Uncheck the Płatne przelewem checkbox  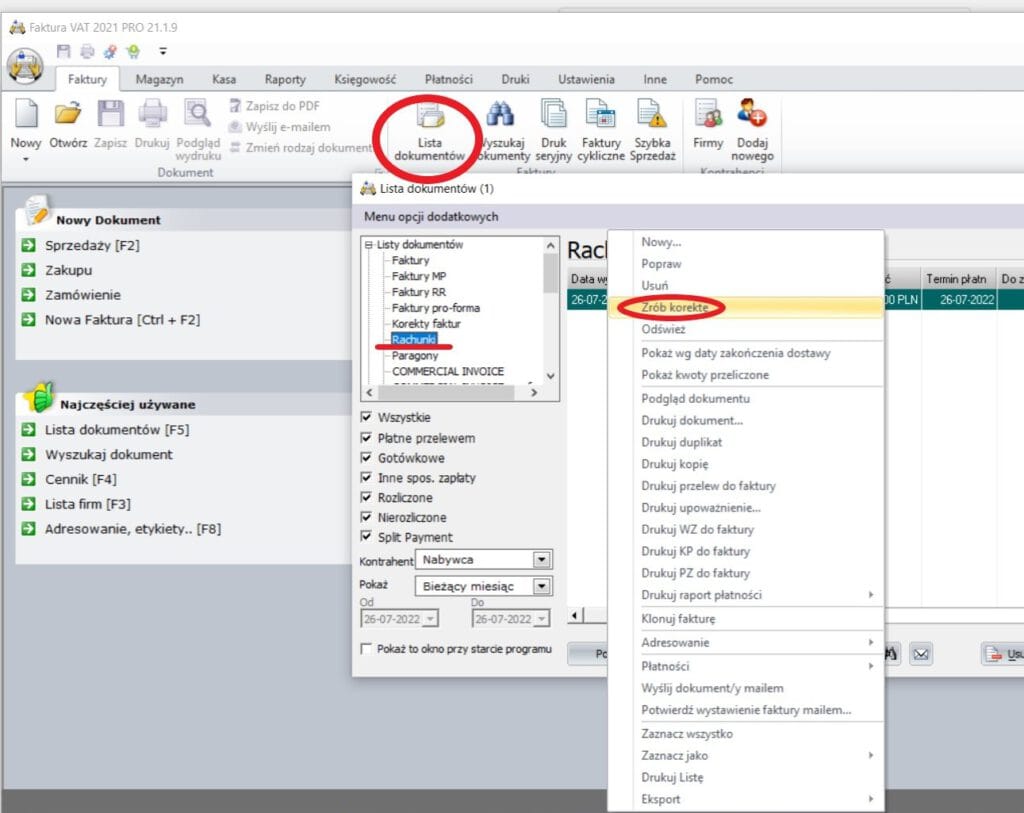(366, 438)
